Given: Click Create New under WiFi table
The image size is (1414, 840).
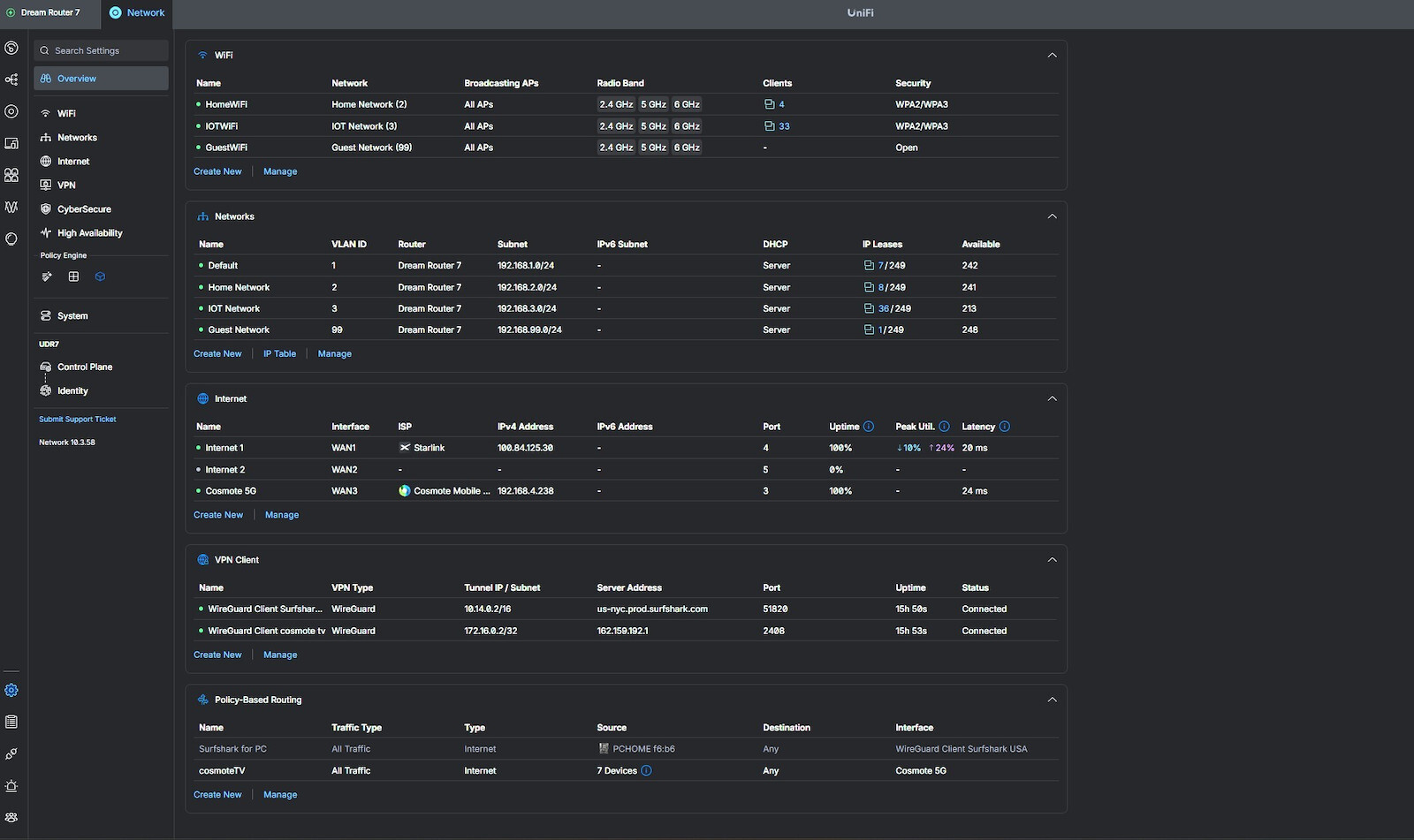Looking at the screenshot, I should pos(217,171).
